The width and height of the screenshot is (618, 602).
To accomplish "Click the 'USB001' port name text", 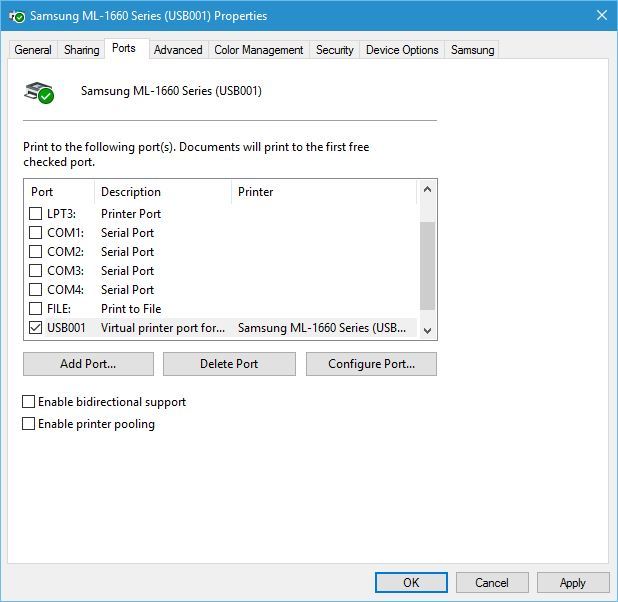I will tap(66, 328).
